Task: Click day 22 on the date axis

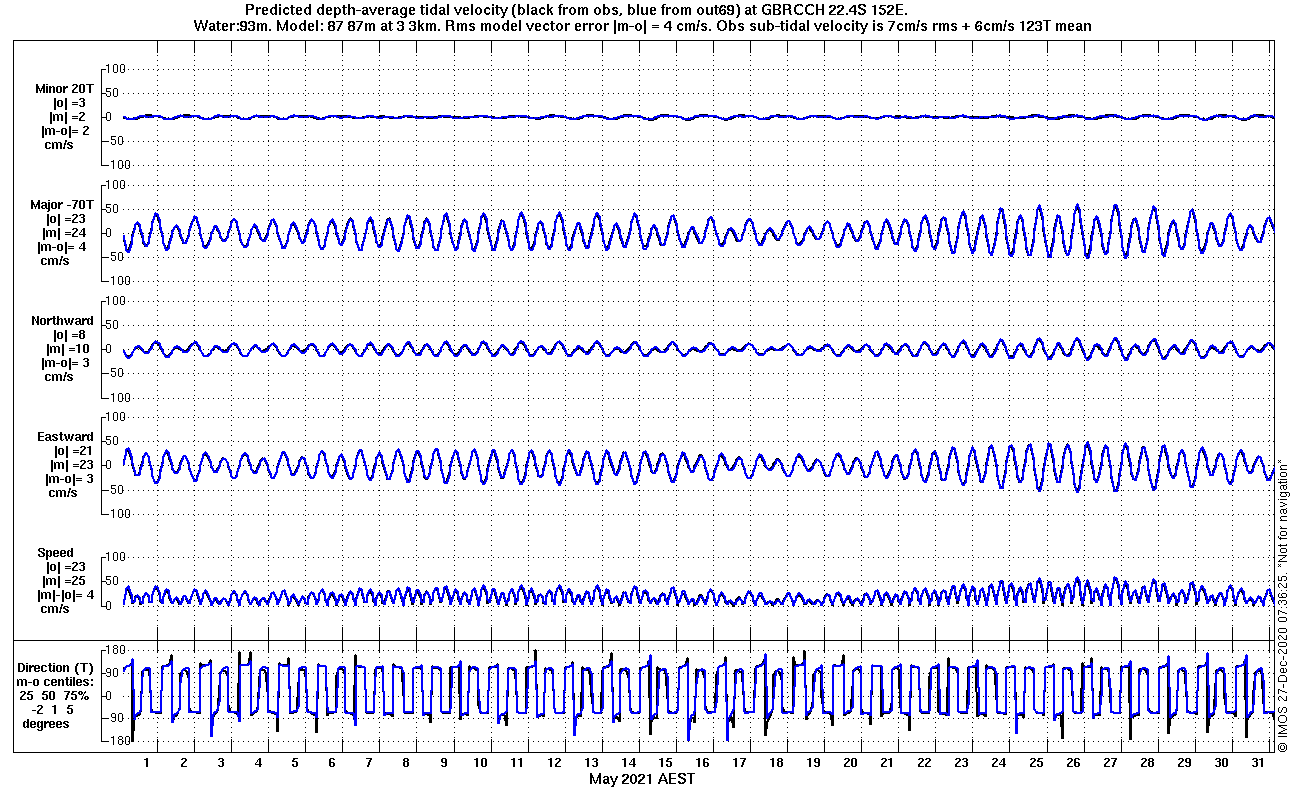Action: click(x=924, y=763)
